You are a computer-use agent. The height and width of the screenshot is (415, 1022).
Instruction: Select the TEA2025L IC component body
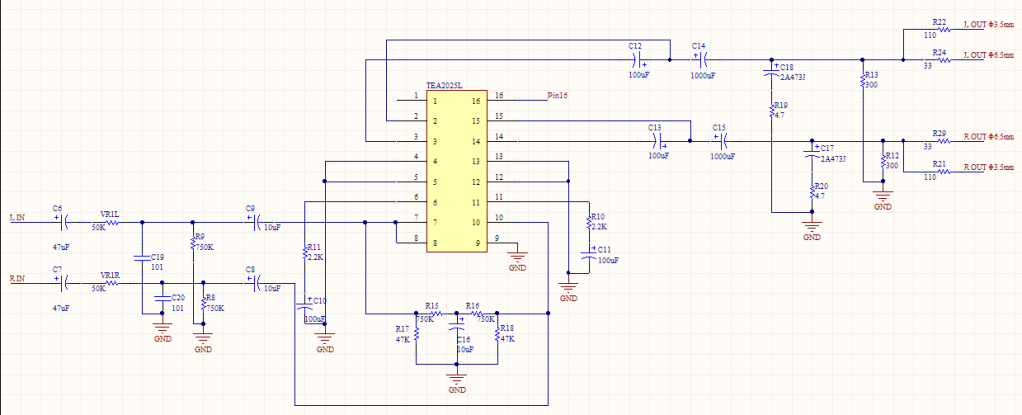point(457,171)
